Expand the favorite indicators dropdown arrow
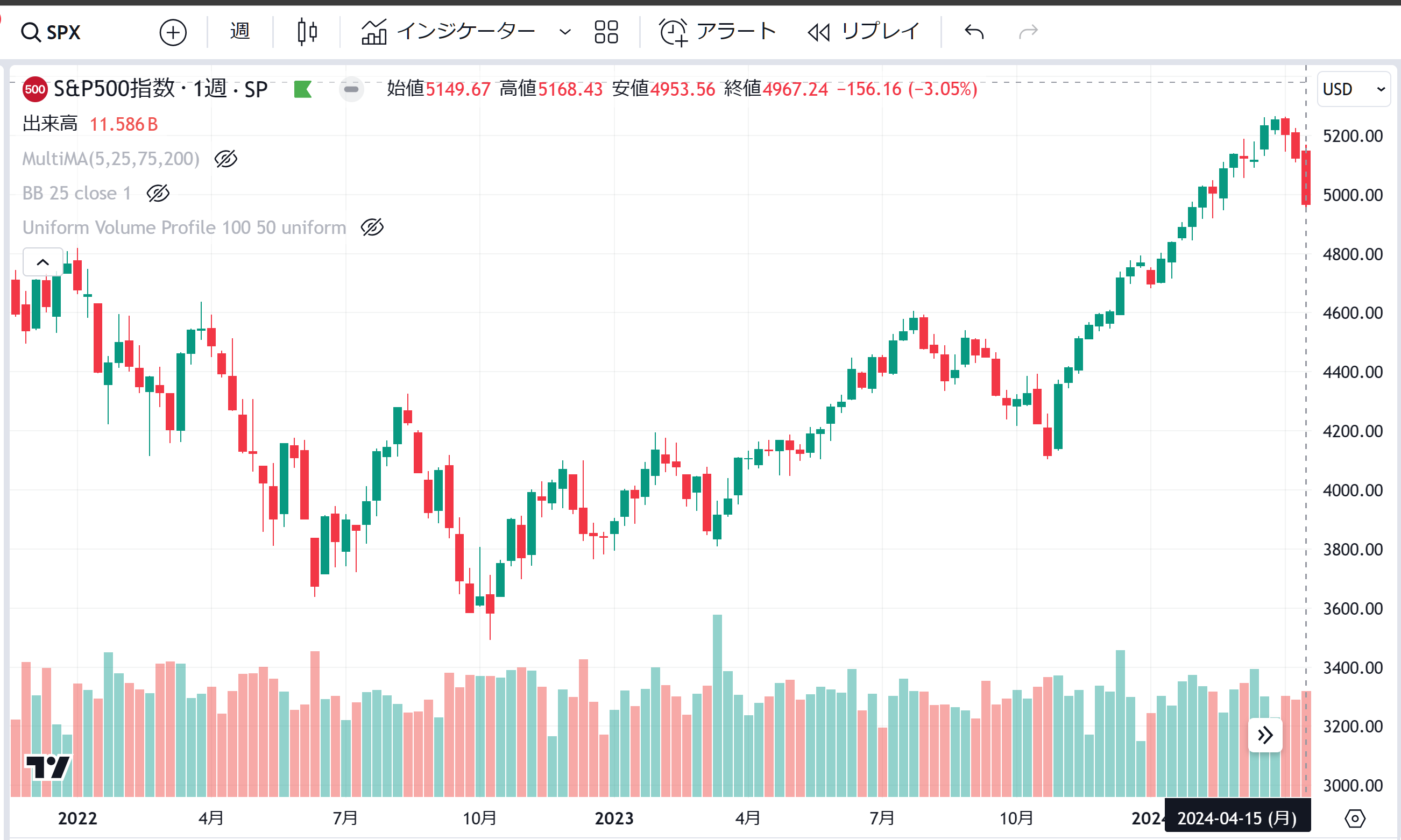The width and height of the screenshot is (1401, 840). click(564, 32)
